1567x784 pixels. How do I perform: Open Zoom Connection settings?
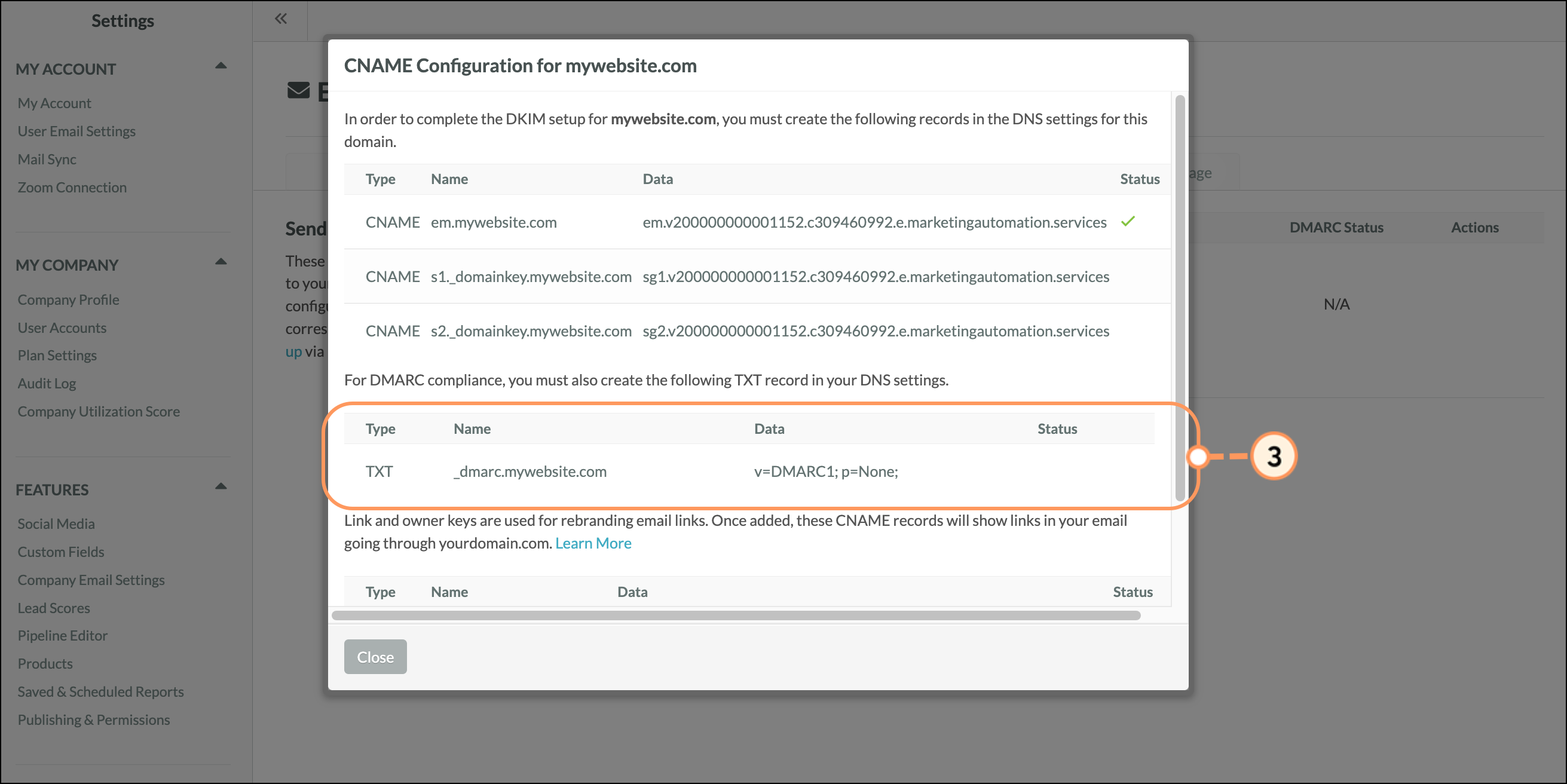tap(72, 187)
